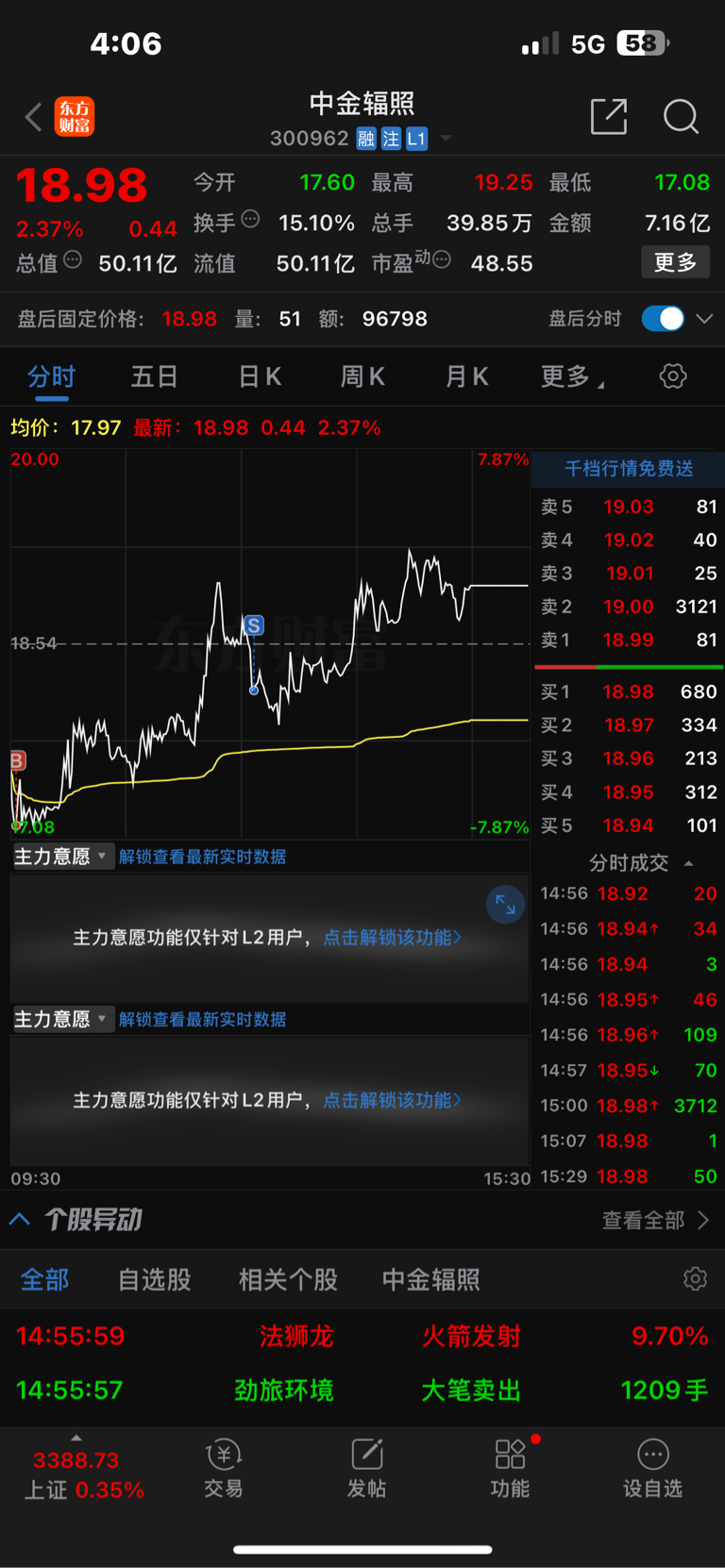Tap second 解锁查看最新实时数据 link
The image size is (725, 1568).
click(202, 1020)
